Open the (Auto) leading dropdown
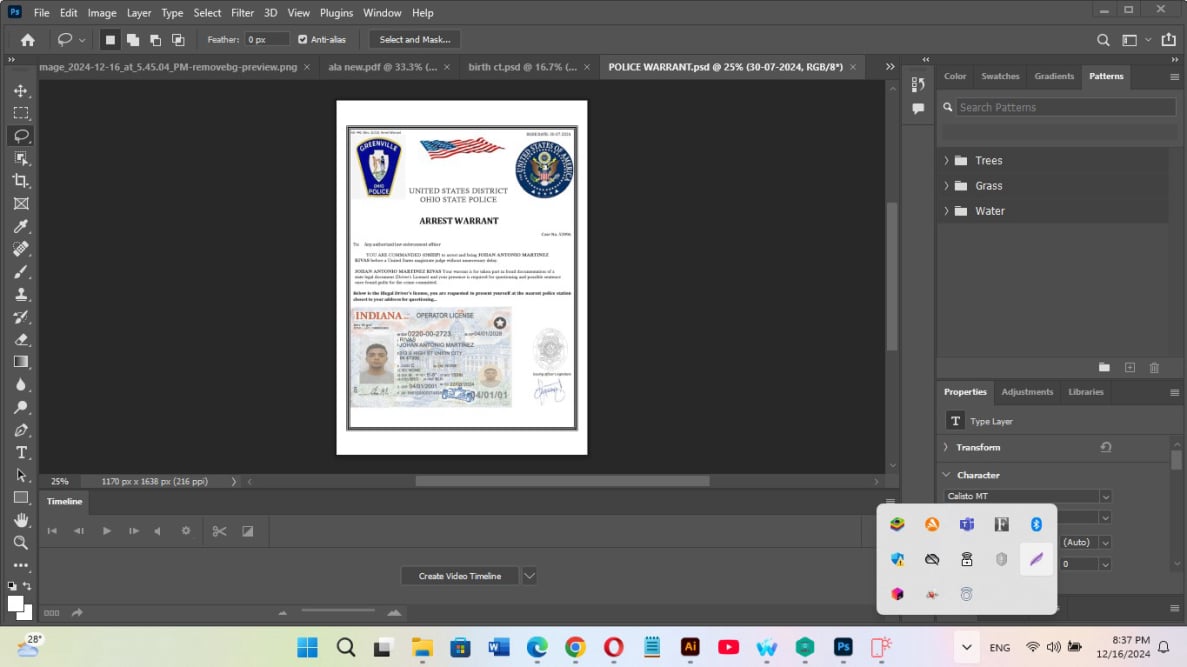The width and height of the screenshot is (1187, 667). coord(1105,543)
